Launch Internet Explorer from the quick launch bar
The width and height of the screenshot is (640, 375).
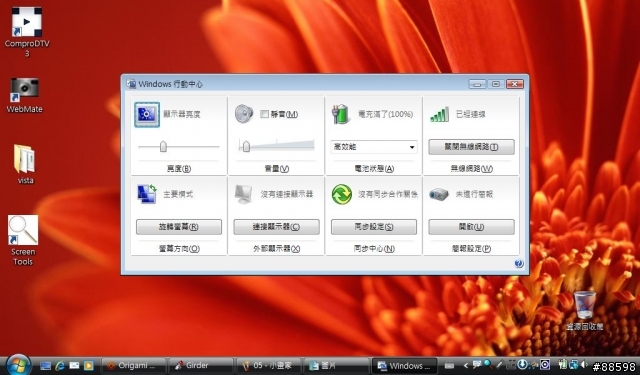60,366
